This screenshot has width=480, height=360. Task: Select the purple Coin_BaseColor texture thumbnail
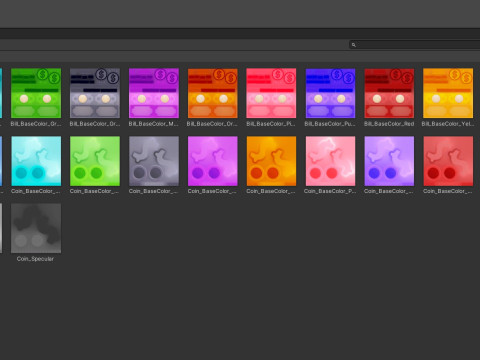[x=389, y=161]
